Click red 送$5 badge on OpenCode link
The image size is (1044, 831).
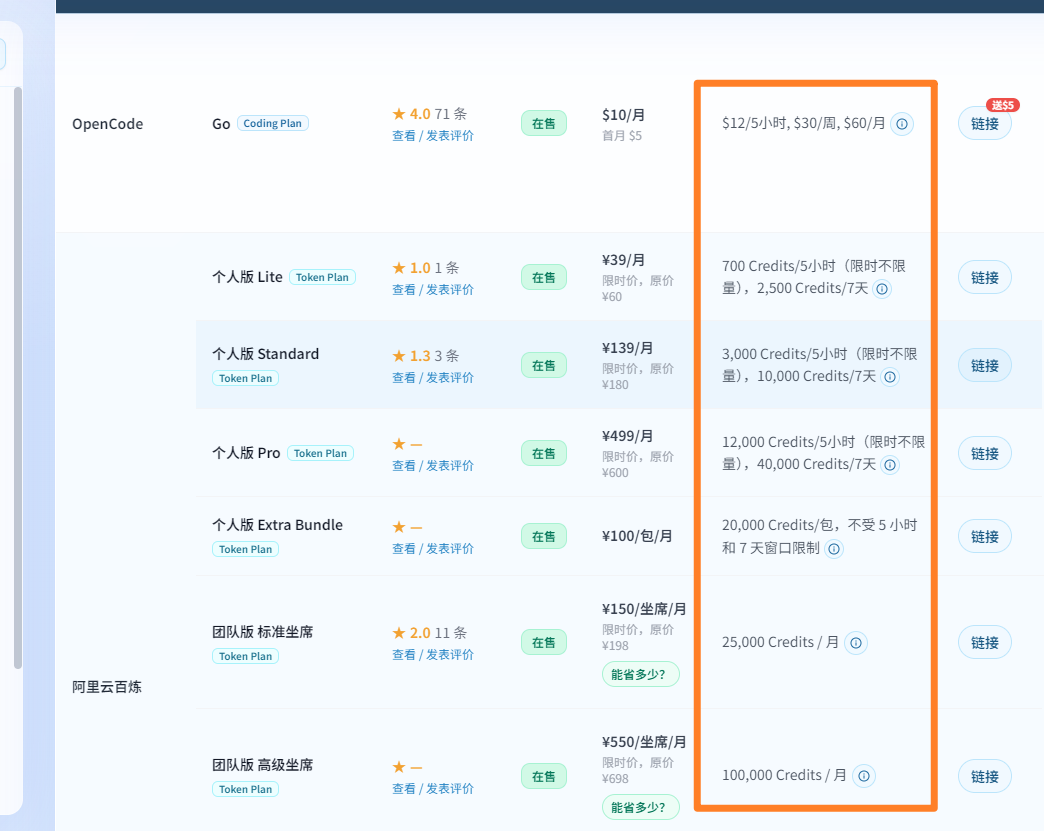point(1003,105)
